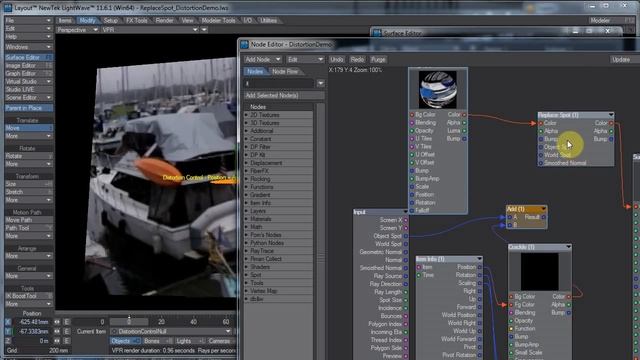Toggle the Y axis button

coord(8,331)
